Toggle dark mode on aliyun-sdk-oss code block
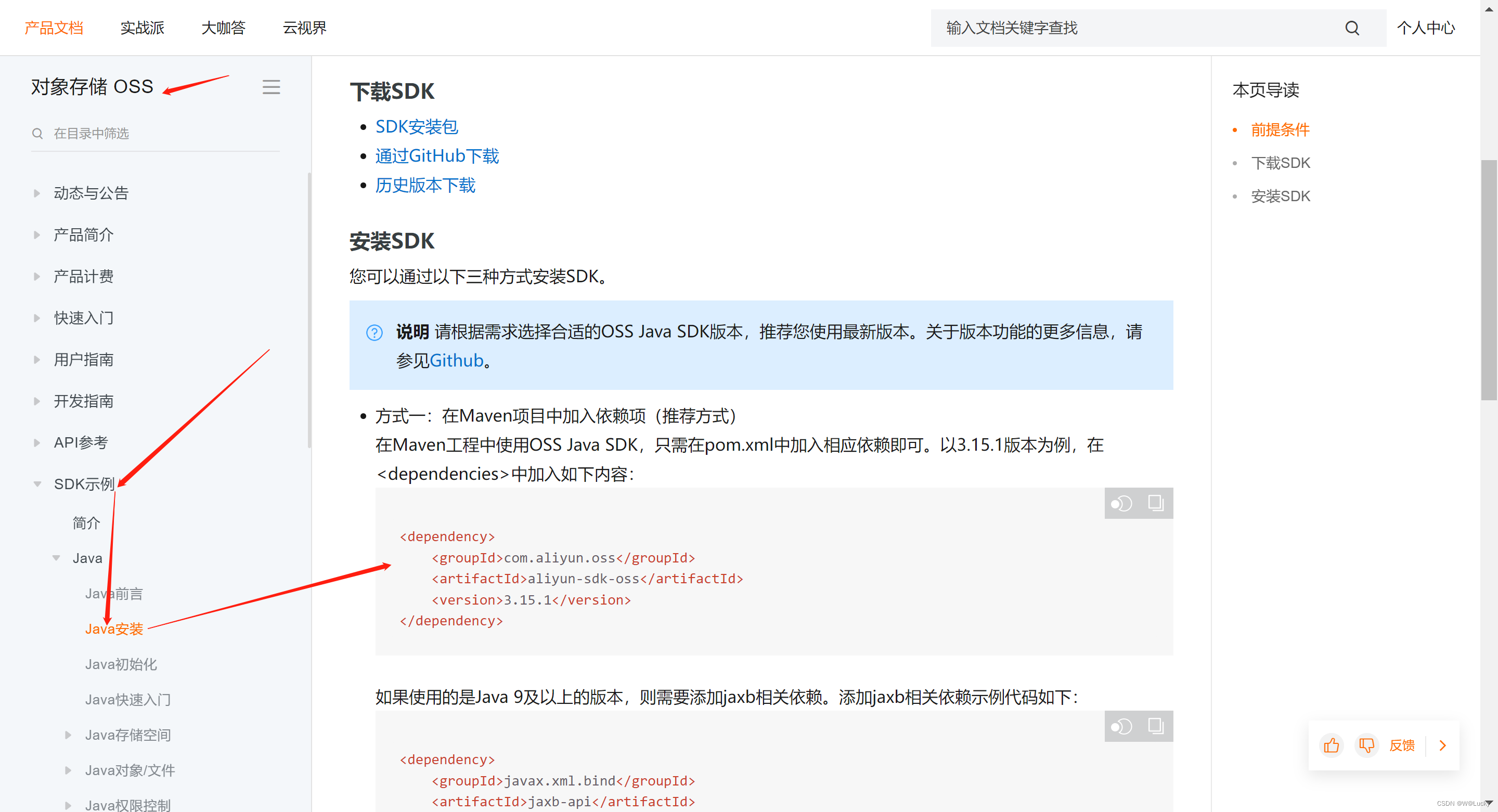Screen dimensions: 1498x812 [1121, 503]
